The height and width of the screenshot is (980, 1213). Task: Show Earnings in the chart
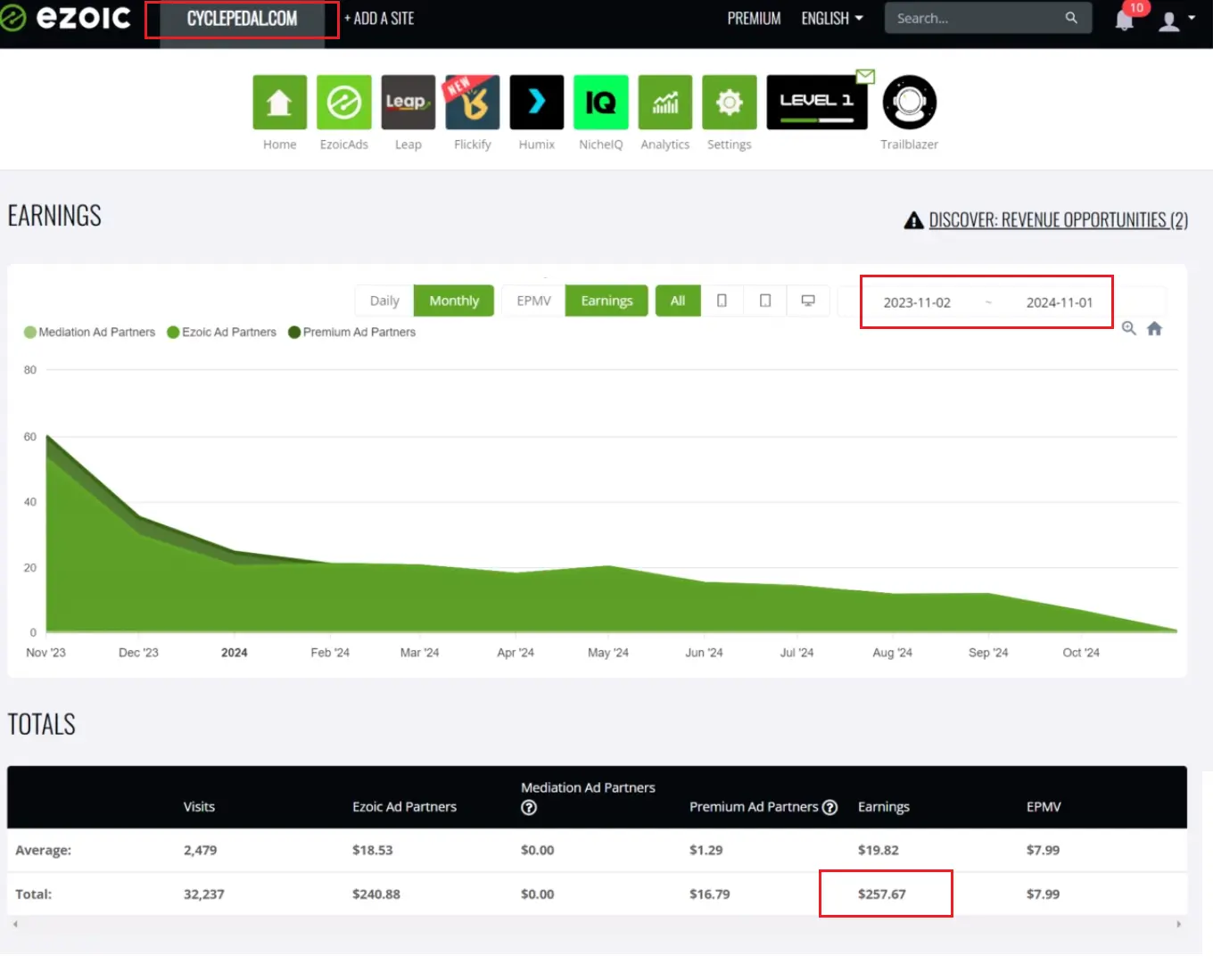coord(606,301)
